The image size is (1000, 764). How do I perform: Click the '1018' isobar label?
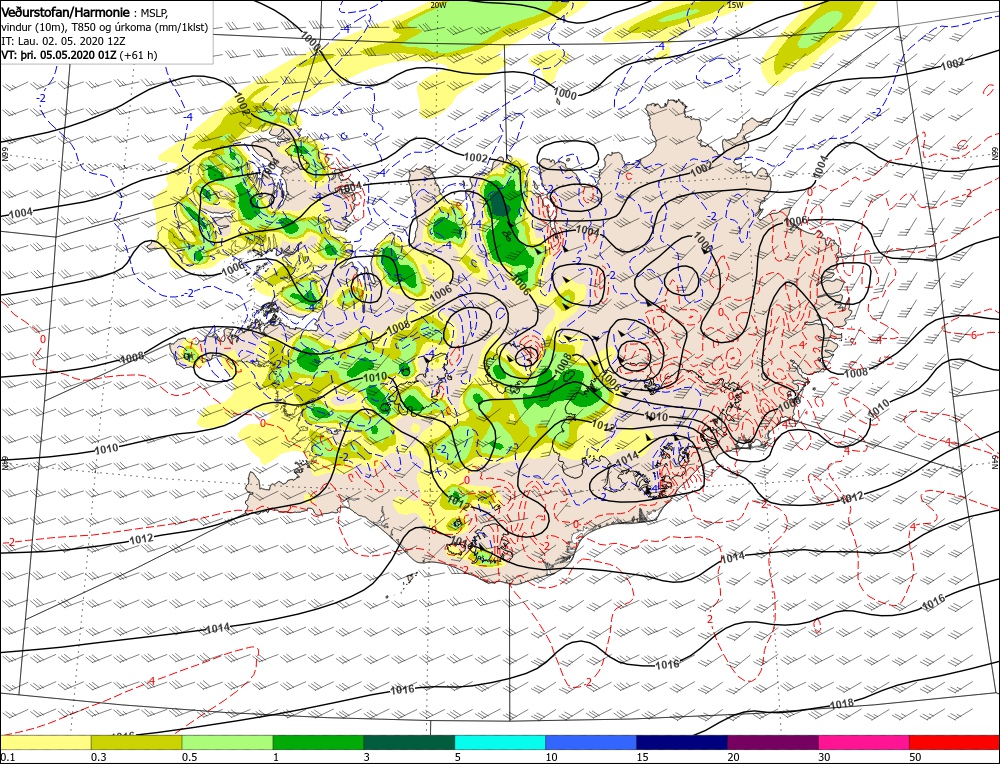842,704
